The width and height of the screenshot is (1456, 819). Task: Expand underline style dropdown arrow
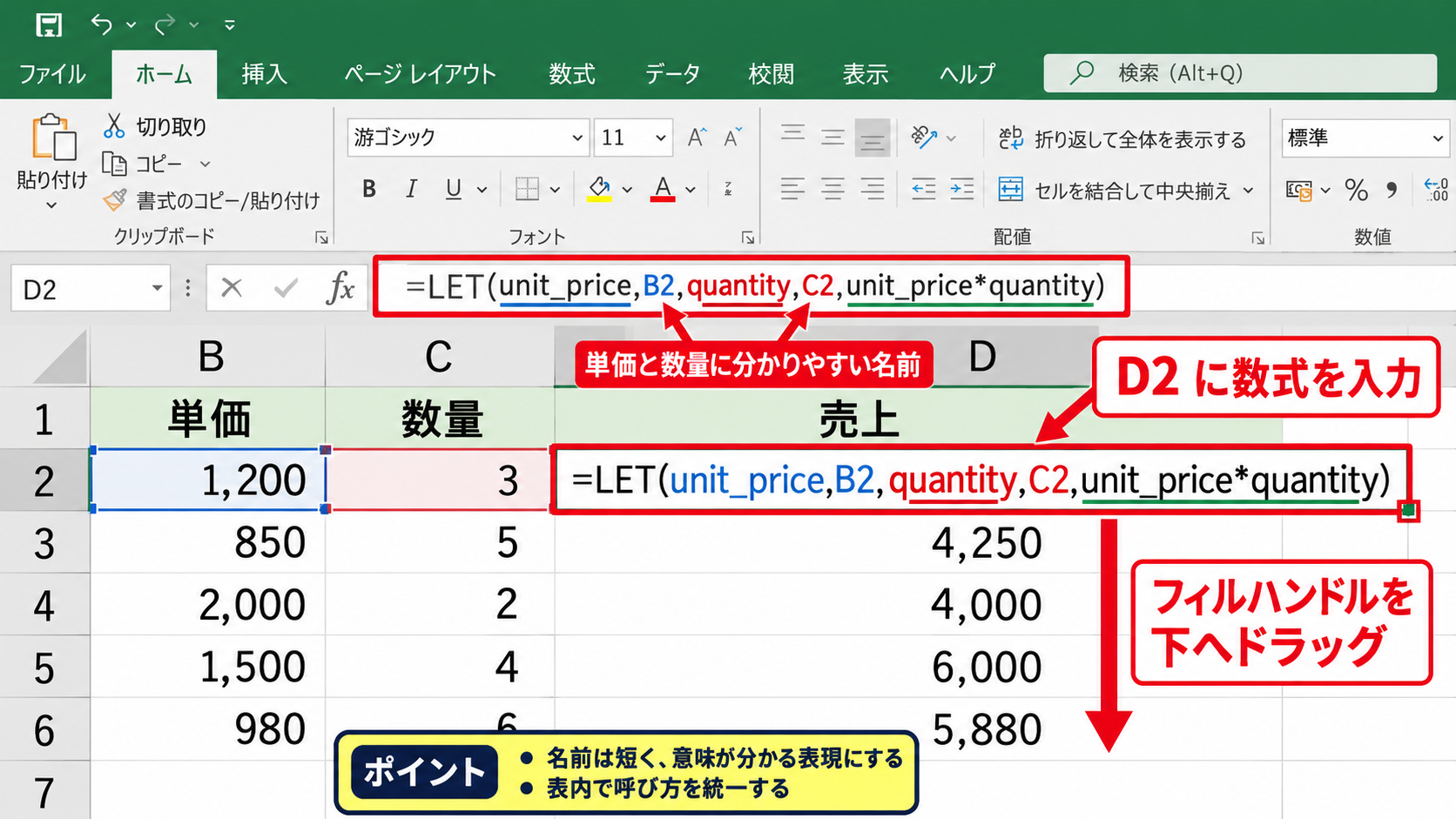pyautogui.click(x=482, y=190)
